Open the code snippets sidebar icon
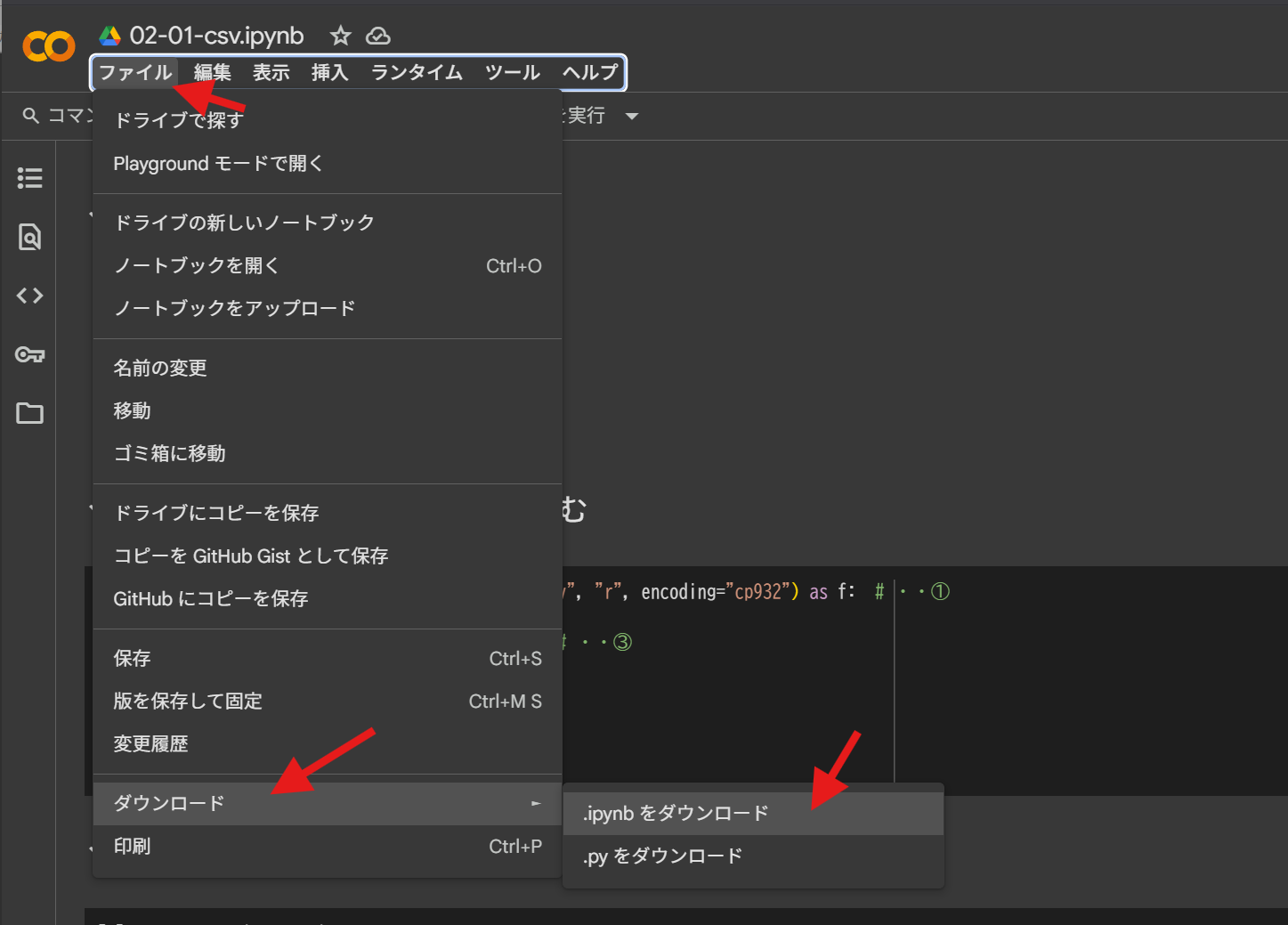 [x=29, y=296]
